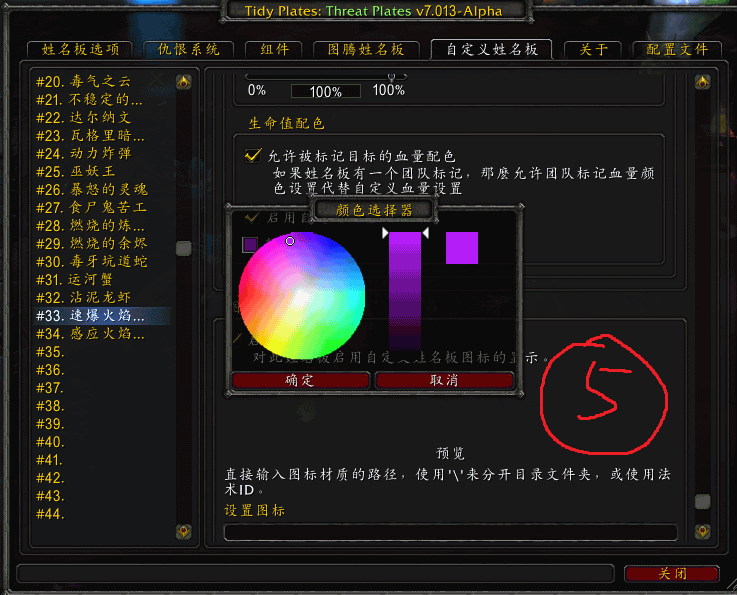Image resolution: width=737 pixels, height=595 pixels.
Task: Click the bottom status text field
Action: click(315, 573)
